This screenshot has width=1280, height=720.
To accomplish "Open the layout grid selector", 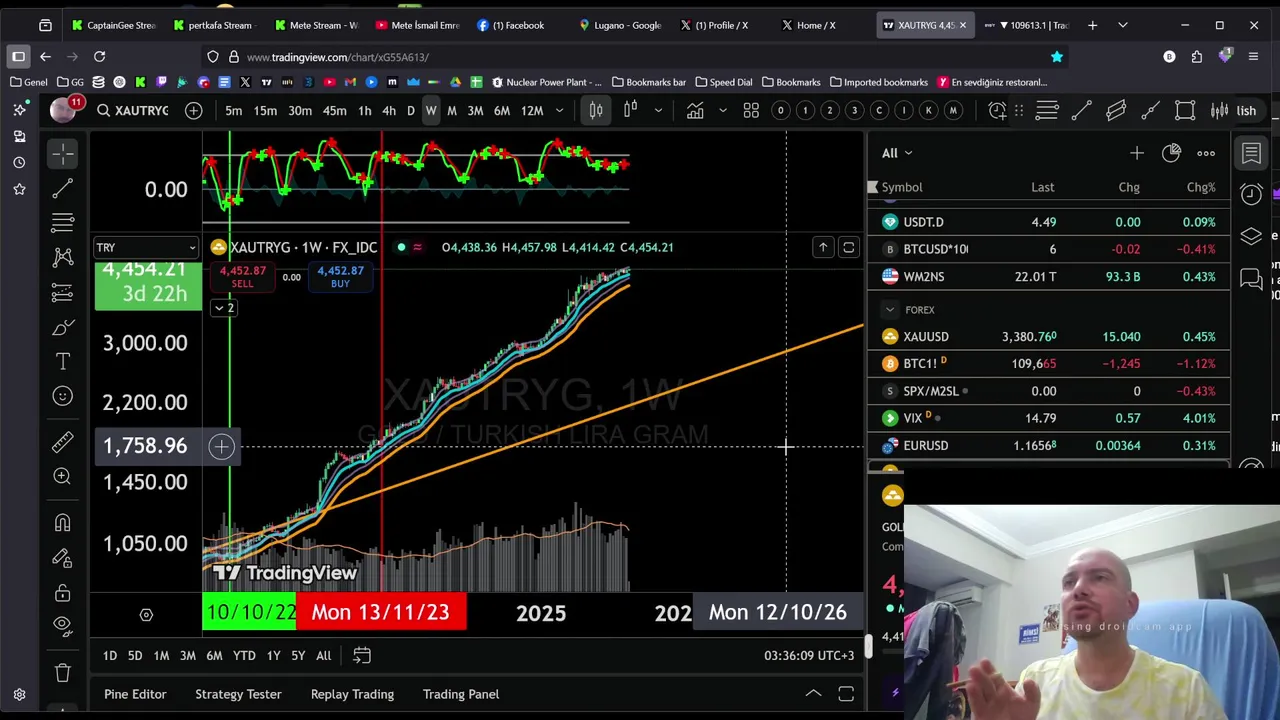I will (x=751, y=110).
